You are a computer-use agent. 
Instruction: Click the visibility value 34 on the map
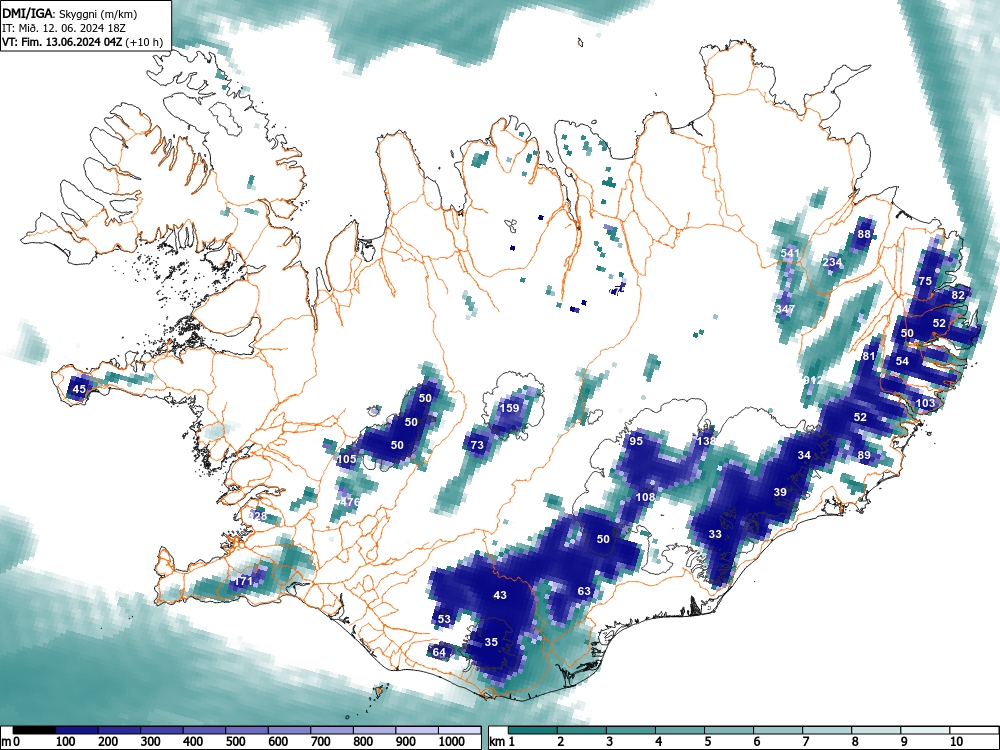(804, 455)
